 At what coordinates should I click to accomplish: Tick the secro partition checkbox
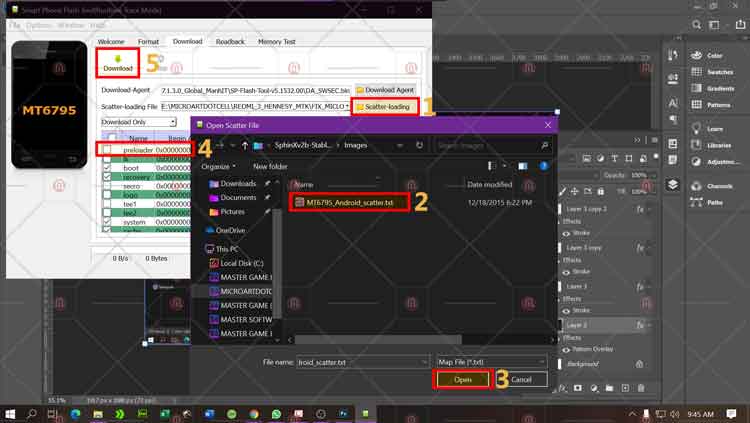tap(107, 186)
